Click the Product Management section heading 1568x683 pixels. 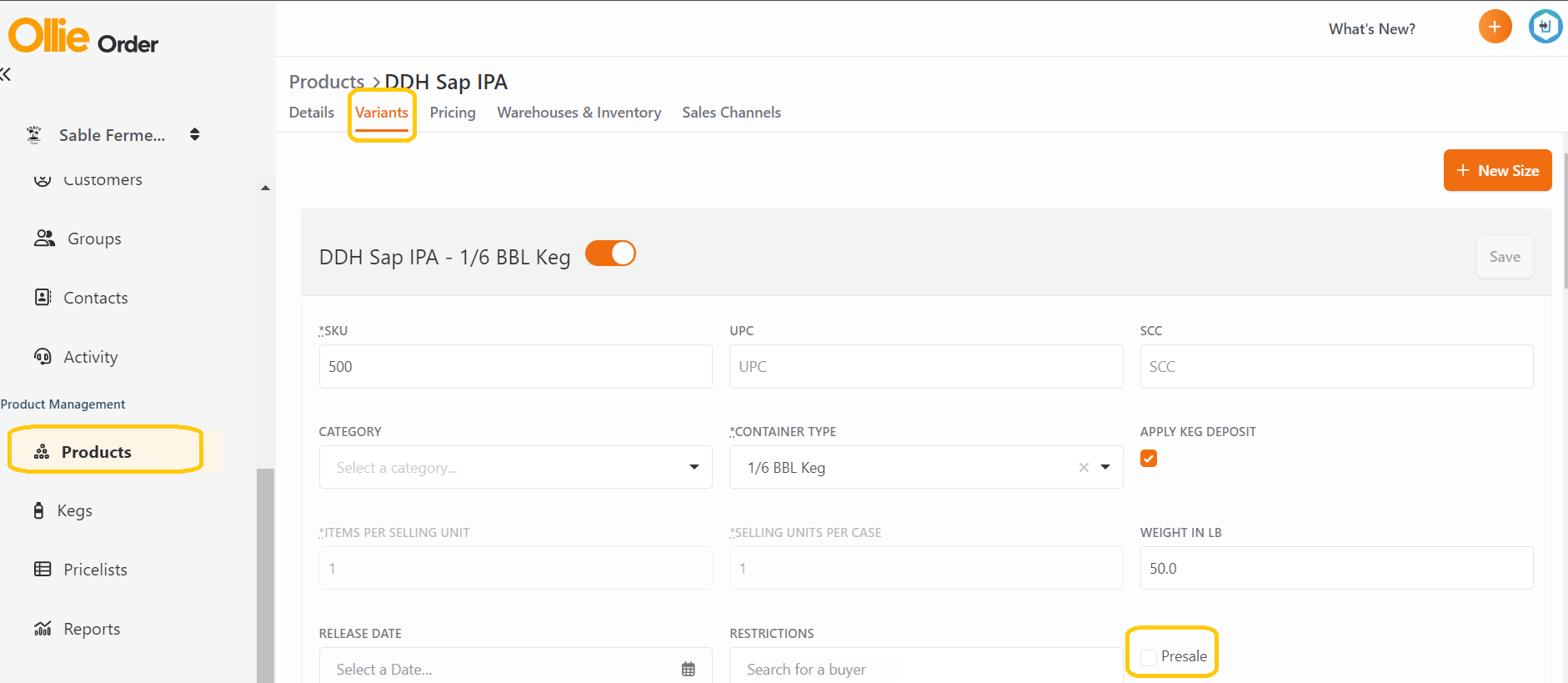click(x=63, y=404)
